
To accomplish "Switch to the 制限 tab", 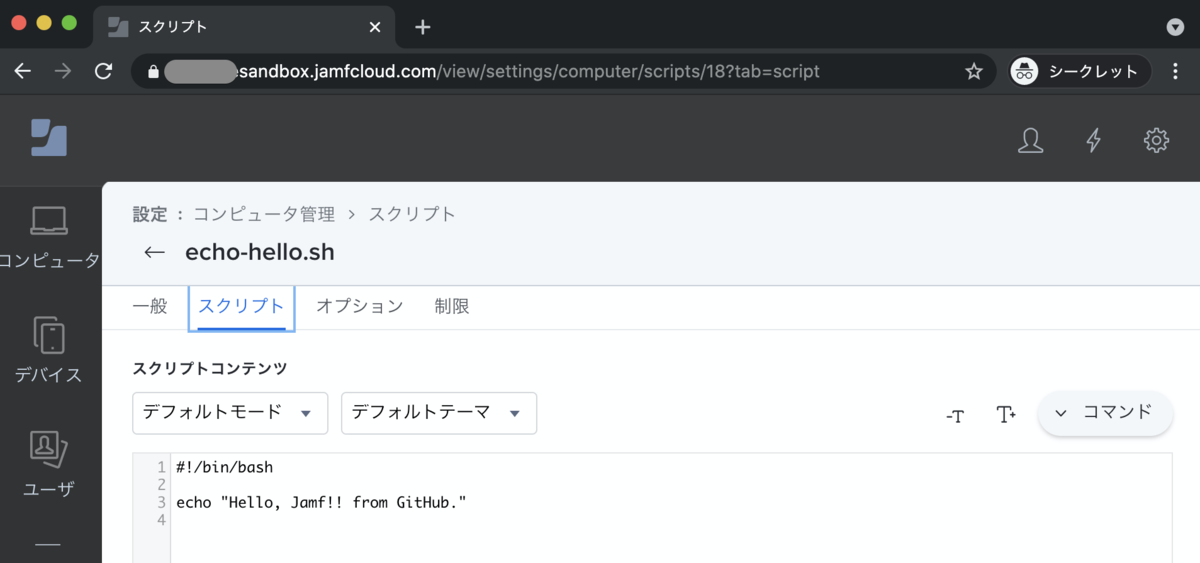I will 452,306.
